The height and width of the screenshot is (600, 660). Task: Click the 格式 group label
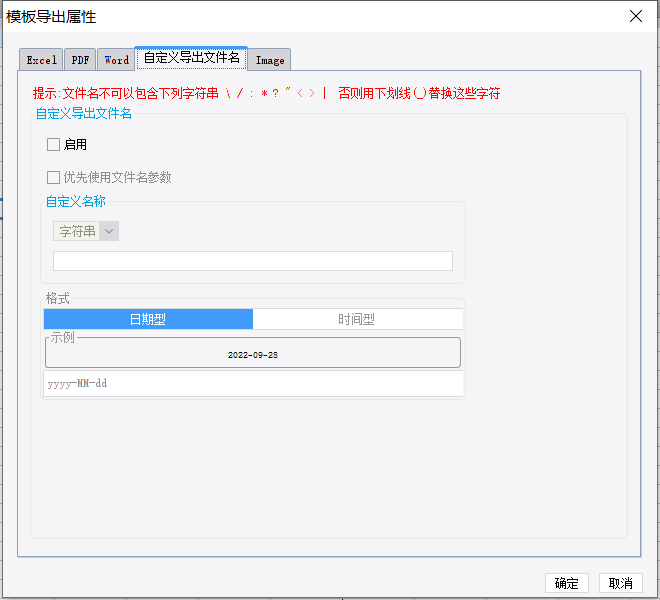tap(58, 299)
